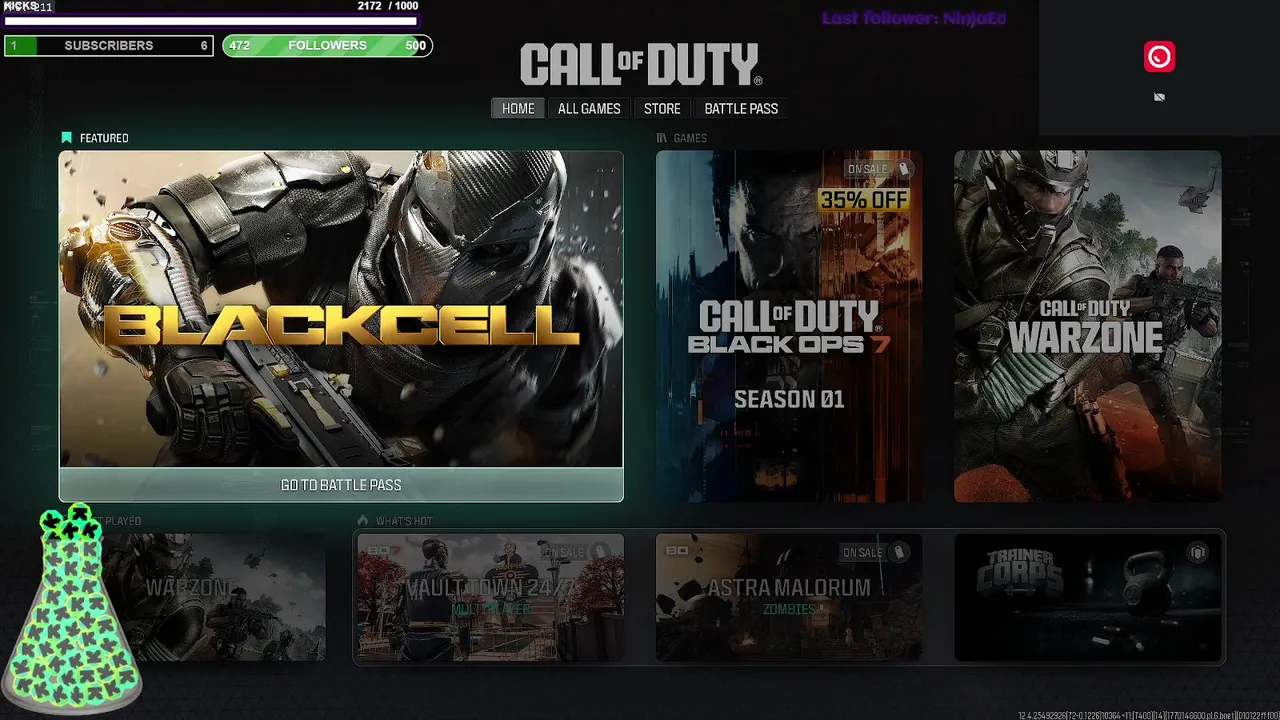Open the last played Warzone tile
The height and width of the screenshot is (720, 1280).
tap(192, 597)
